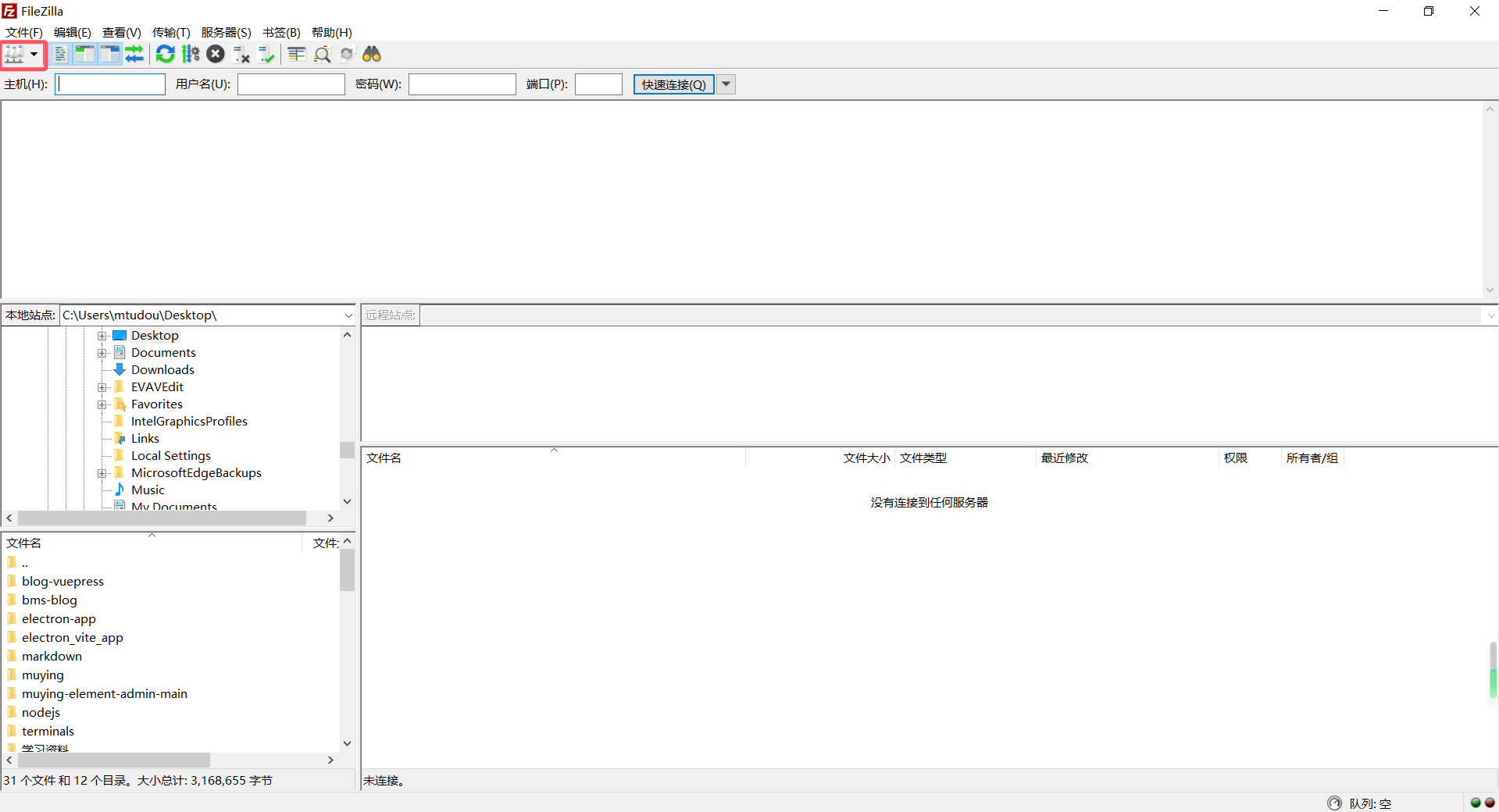Cancel the current operation icon
Image resolution: width=1499 pixels, height=812 pixels.
tap(216, 54)
